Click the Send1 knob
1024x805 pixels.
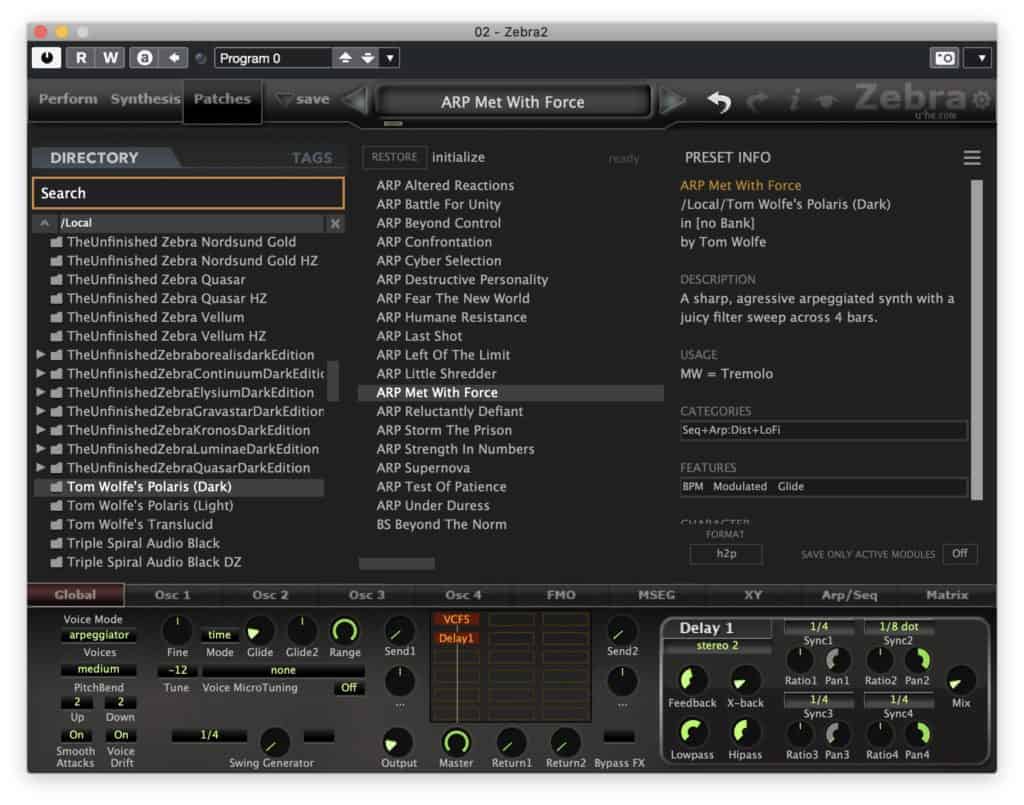pyautogui.click(x=398, y=631)
